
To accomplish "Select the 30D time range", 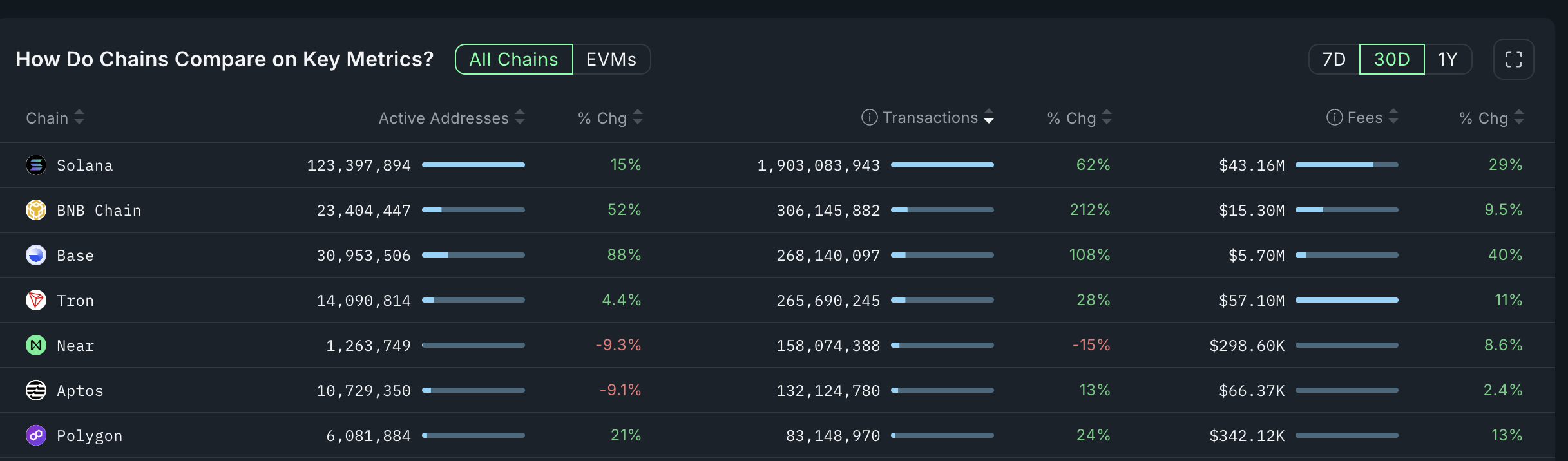I will pyautogui.click(x=1391, y=59).
